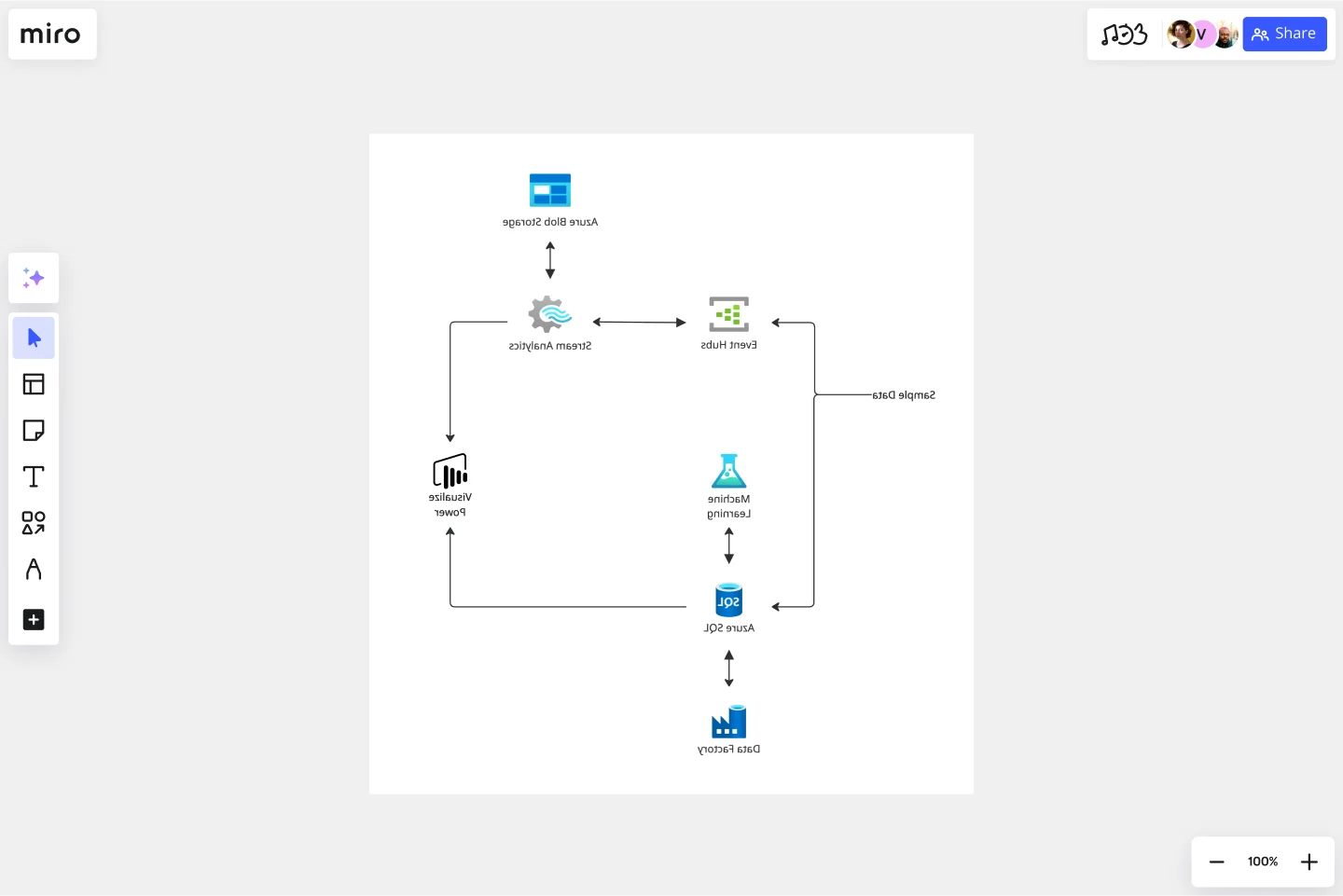This screenshot has height=896, width=1343.
Task: Zoom out with the minus button
Action: click(x=1216, y=862)
